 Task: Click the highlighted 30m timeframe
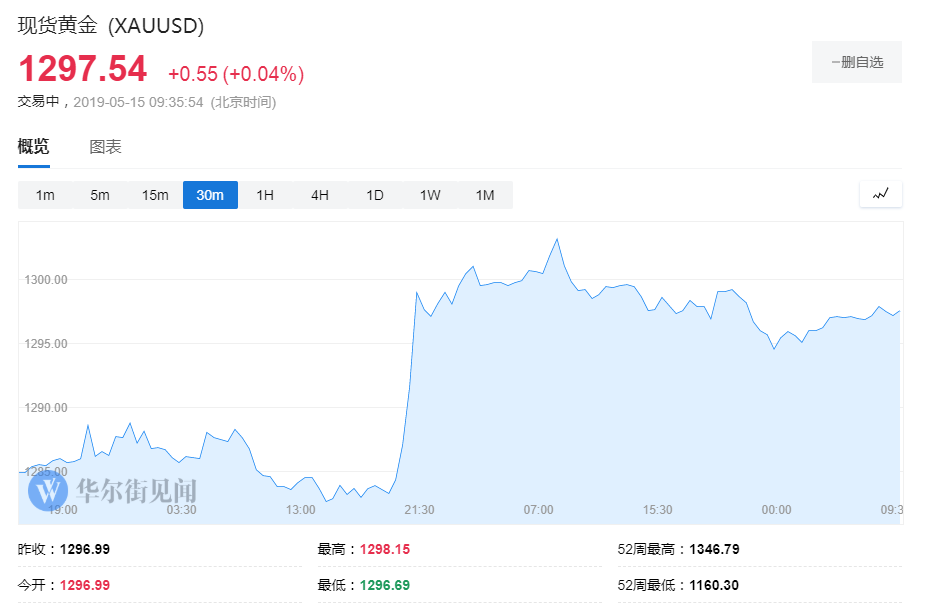coord(210,195)
